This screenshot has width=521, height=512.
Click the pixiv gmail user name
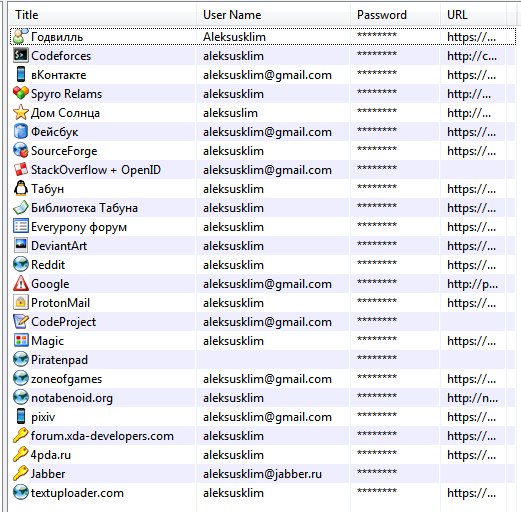(x=267, y=417)
